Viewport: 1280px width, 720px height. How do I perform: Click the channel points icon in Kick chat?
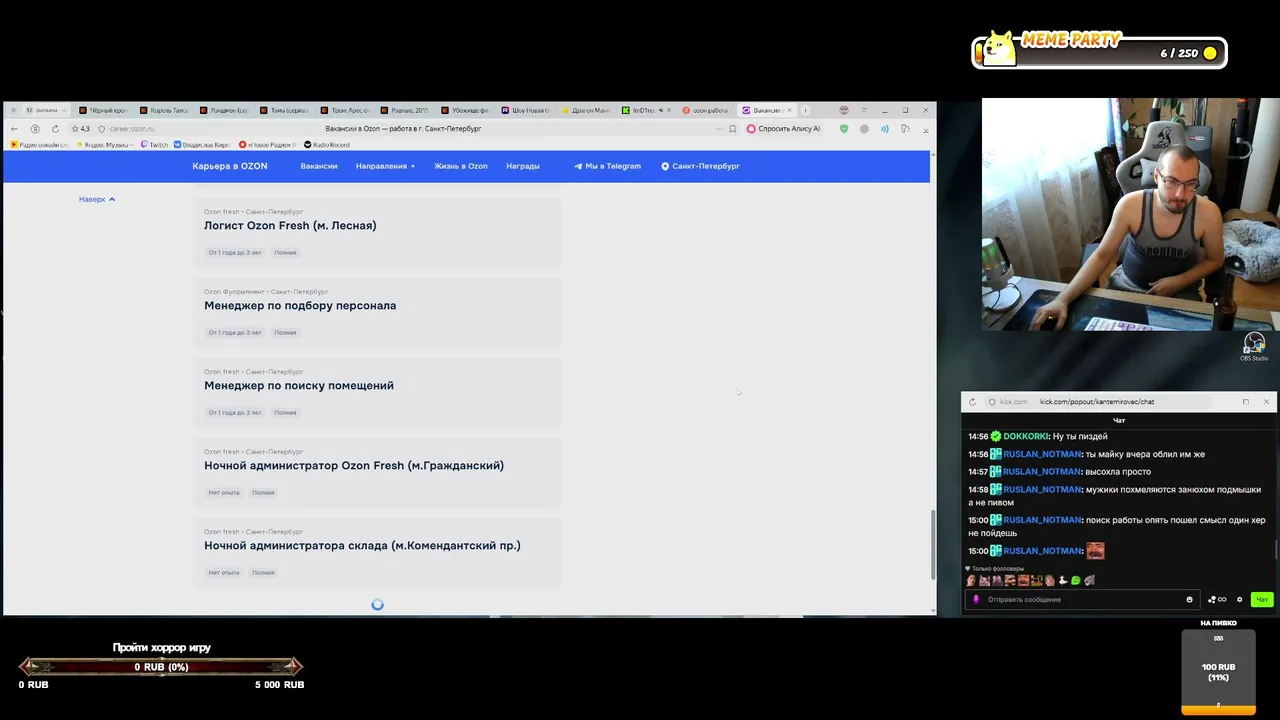pos(1217,600)
